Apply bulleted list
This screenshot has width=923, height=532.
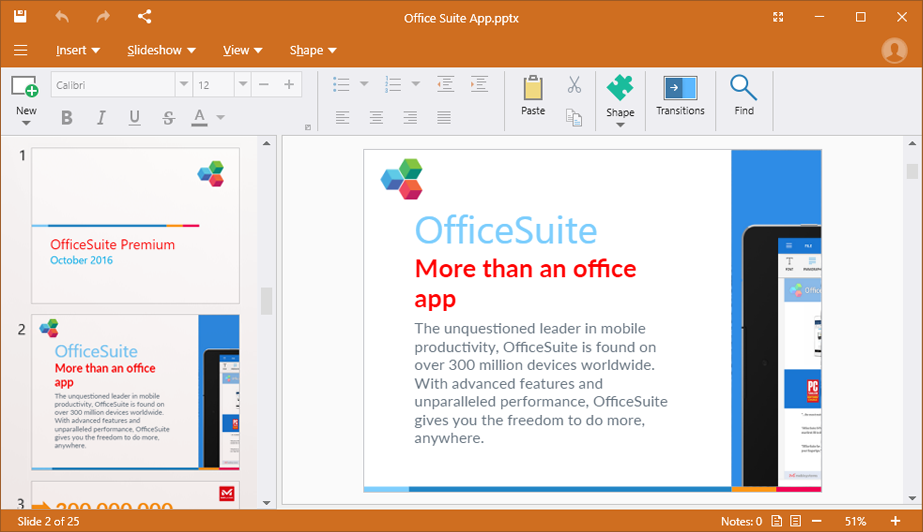pos(341,84)
